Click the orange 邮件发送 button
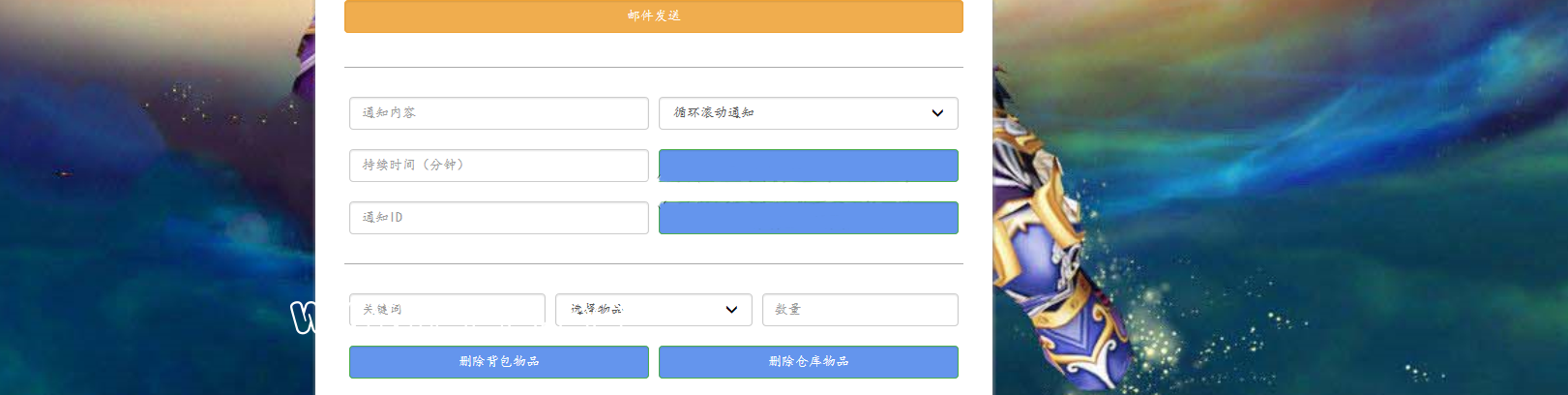 [653, 16]
